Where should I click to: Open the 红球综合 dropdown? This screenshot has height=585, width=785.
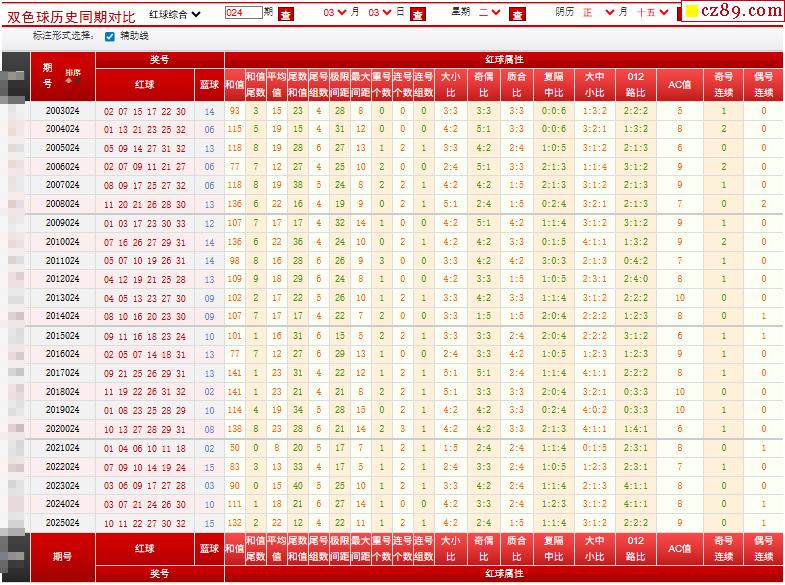point(175,13)
